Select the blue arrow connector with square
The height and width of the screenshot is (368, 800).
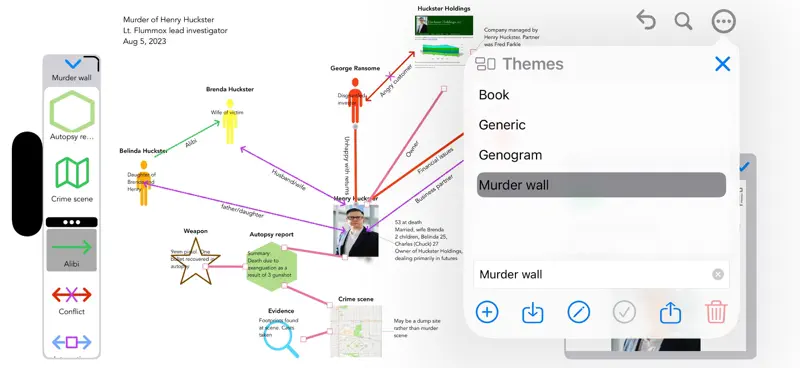point(71,341)
